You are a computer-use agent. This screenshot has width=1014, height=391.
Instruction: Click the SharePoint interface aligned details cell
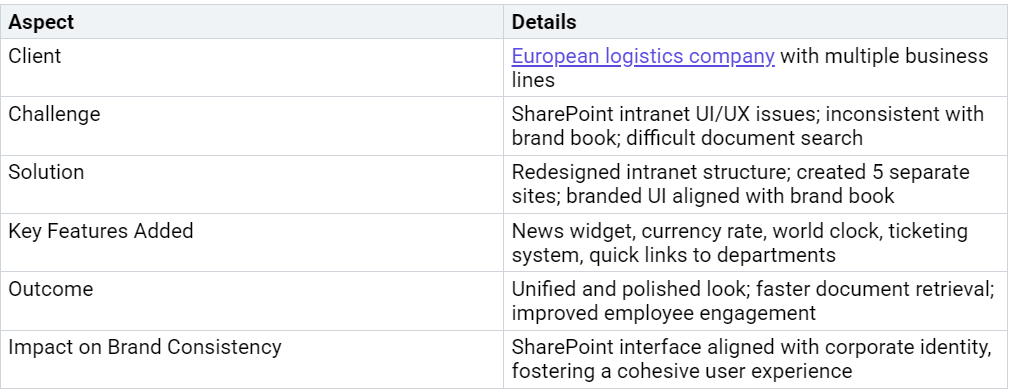[755, 359]
